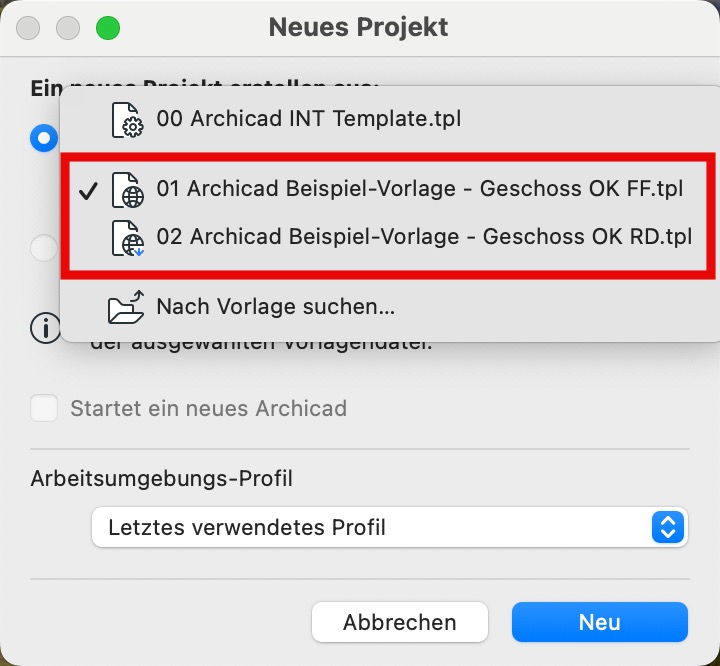
Task: Enable Startet ein neues Archicad checkbox
Action: (x=44, y=408)
